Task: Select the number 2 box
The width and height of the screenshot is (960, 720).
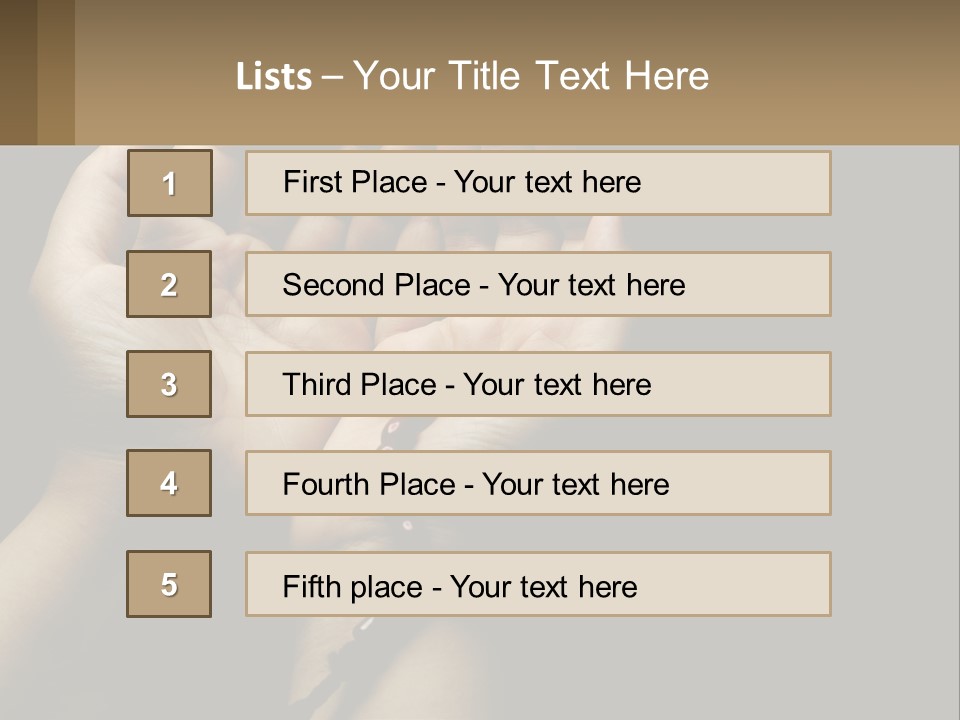Action: tap(169, 284)
